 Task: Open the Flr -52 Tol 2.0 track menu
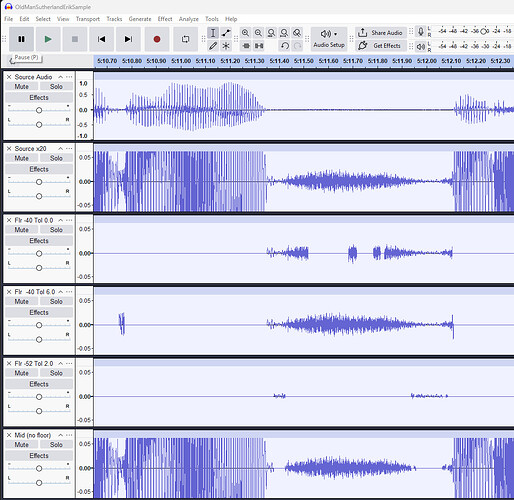coord(69,363)
